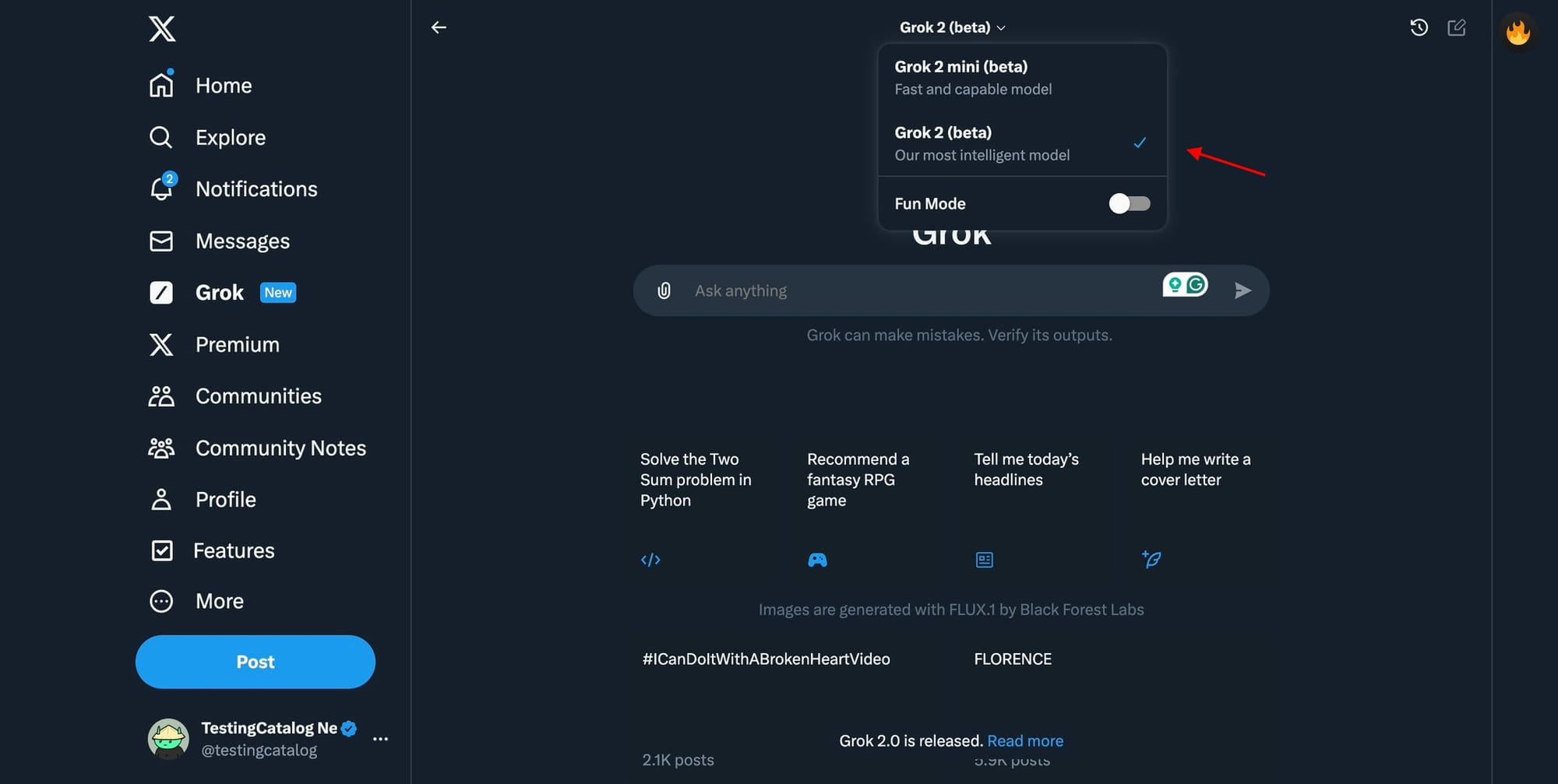1558x784 pixels.
Task: Toggle the Fun Mode switch
Action: coord(1130,204)
